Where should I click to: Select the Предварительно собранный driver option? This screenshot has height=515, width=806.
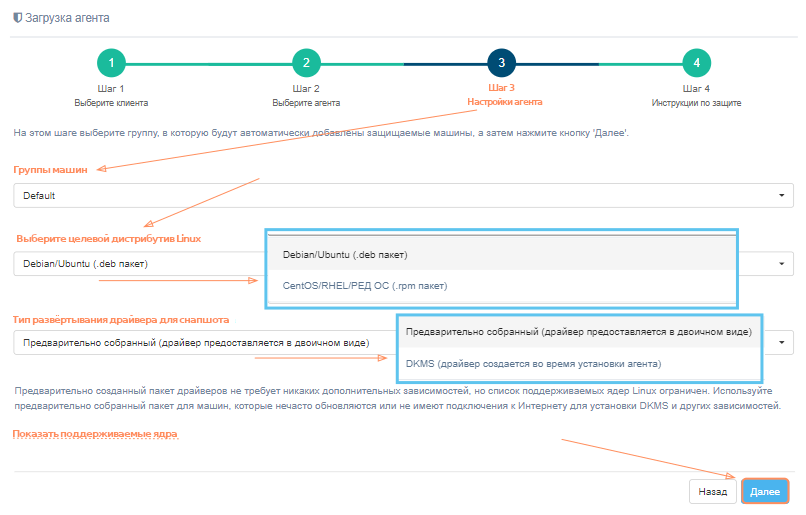pos(578,332)
